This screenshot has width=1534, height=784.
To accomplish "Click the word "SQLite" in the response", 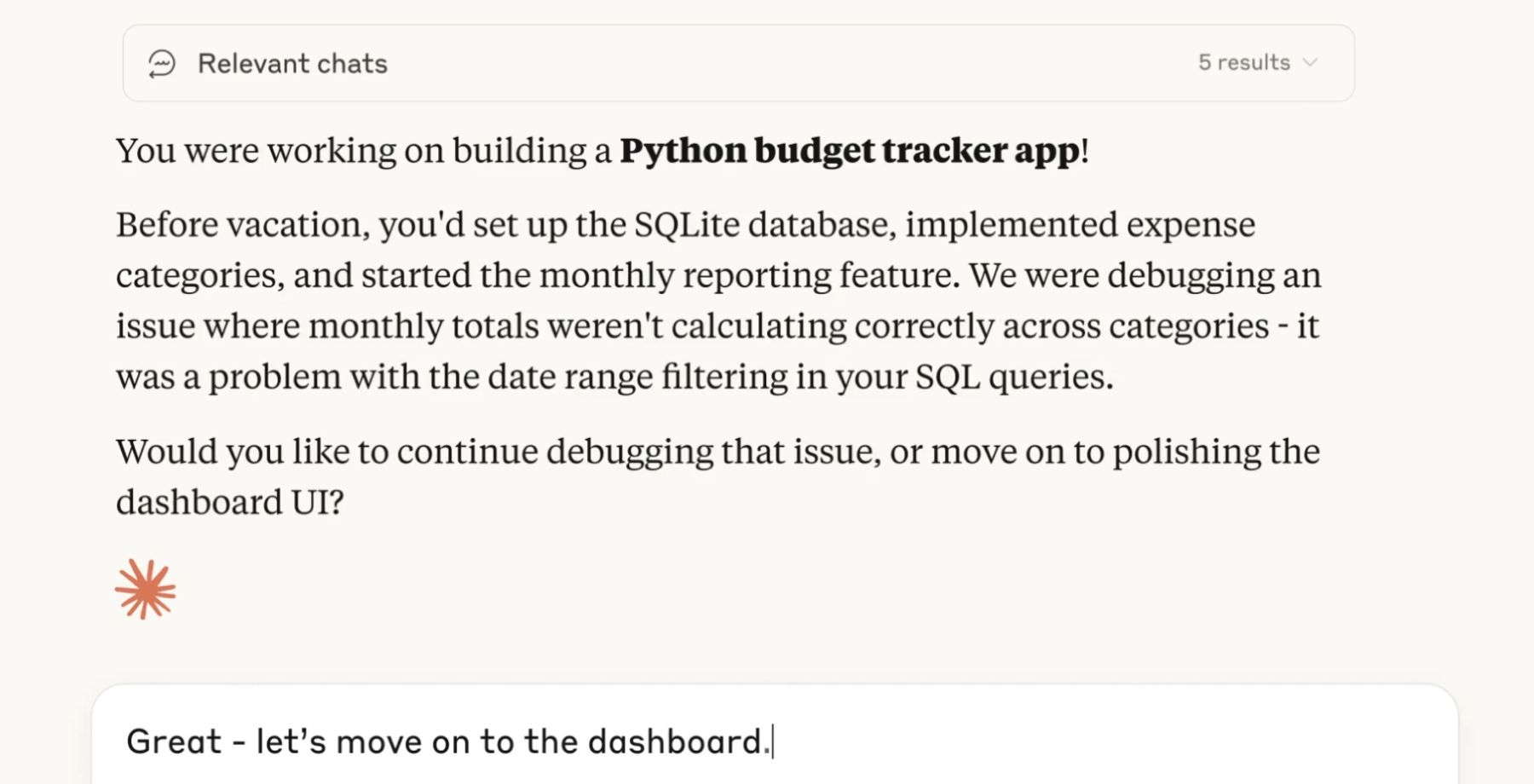I will (687, 225).
